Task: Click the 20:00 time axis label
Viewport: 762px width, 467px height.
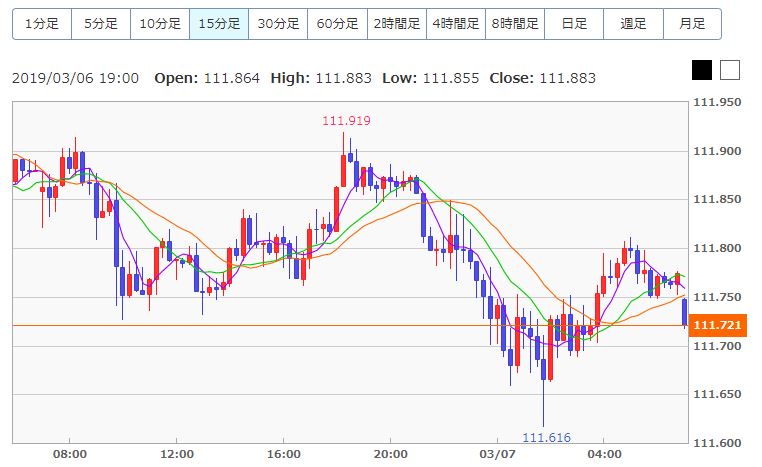Action: click(x=391, y=454)
